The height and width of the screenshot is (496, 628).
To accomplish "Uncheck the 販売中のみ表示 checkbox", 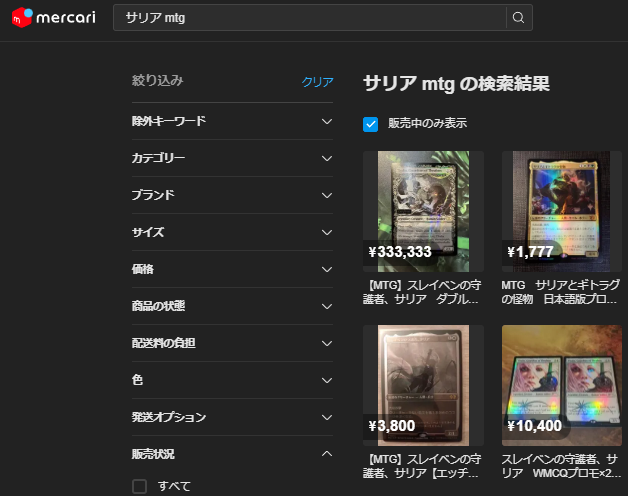I will 370,124.
